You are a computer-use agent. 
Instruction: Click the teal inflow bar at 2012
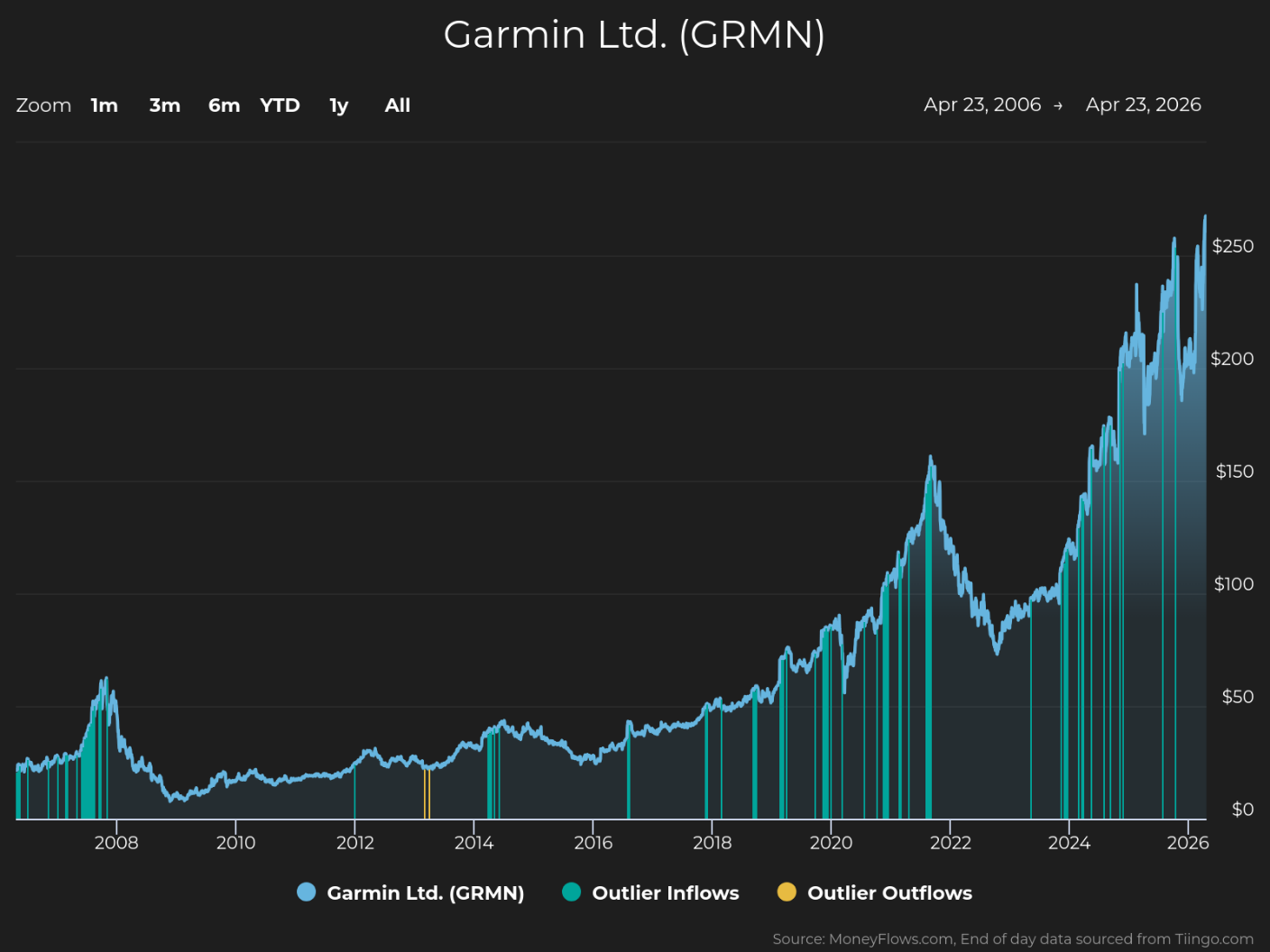(x=354, y=792)
